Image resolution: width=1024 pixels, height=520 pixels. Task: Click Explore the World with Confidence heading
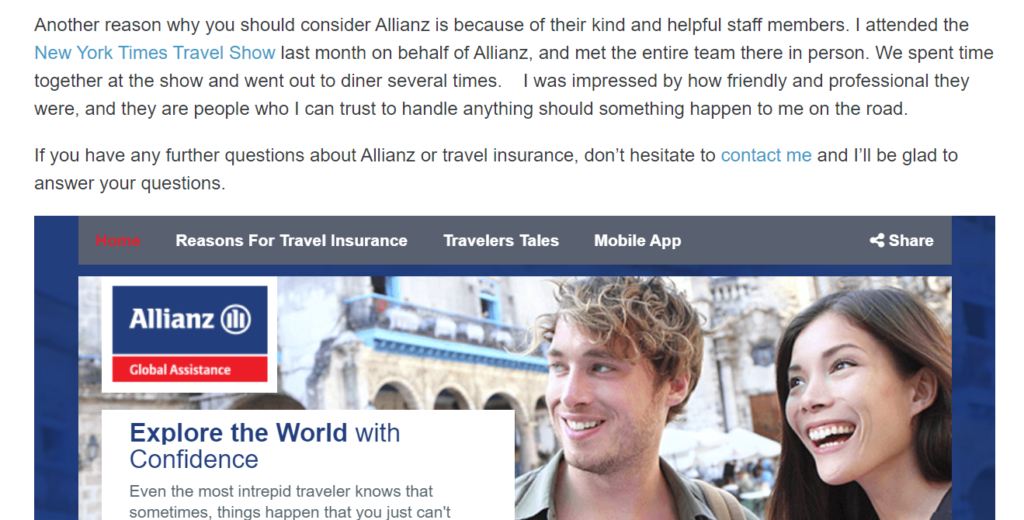[x=264, y=446]
